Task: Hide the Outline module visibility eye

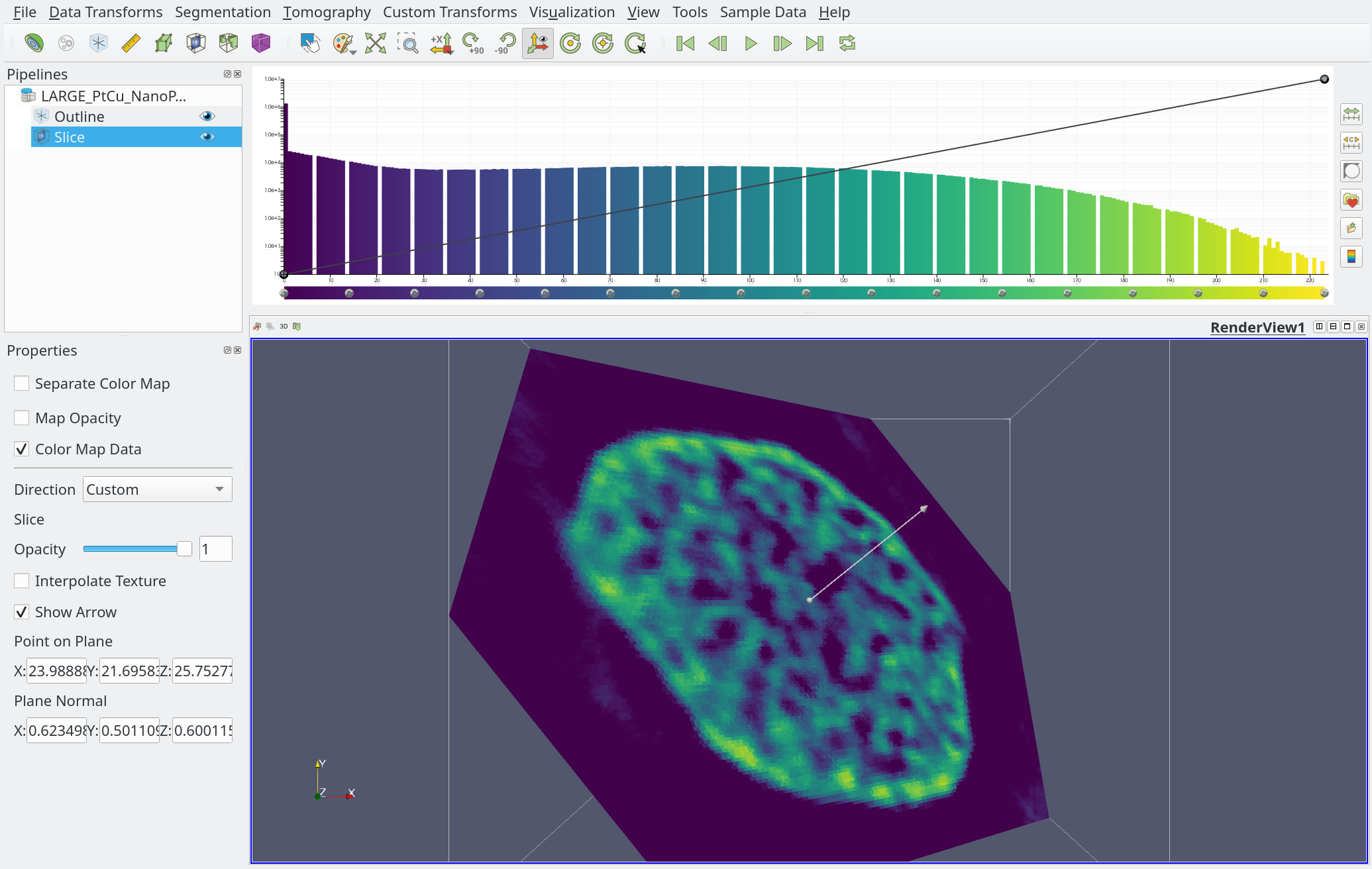Action: click(207, 117)
